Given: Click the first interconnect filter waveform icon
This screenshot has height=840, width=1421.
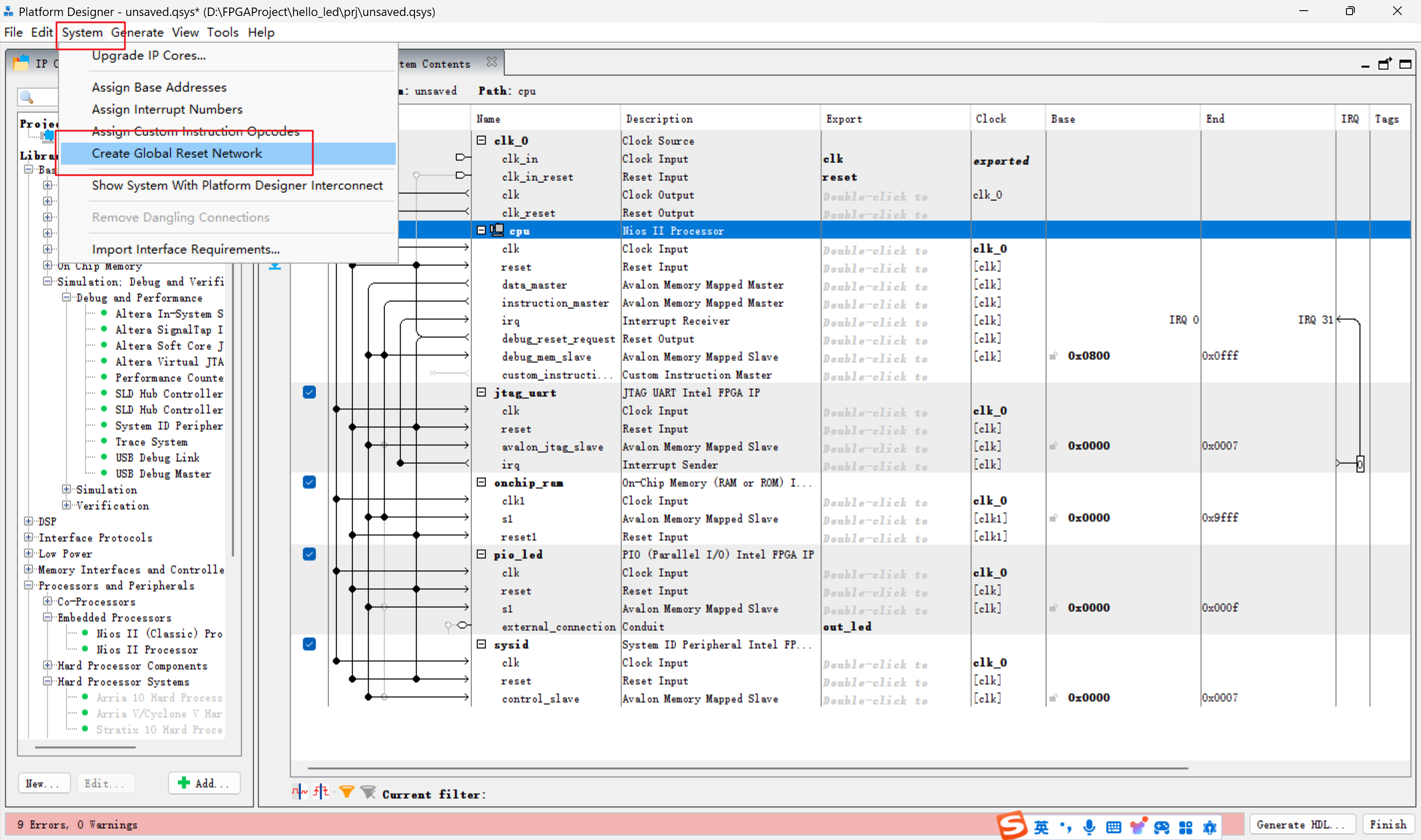Looking at the screenshot, I should [x=299, y=792].
